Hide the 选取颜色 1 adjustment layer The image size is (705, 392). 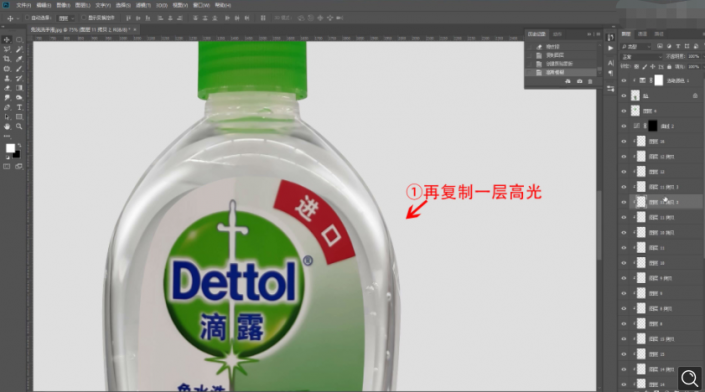click(624, 81)
